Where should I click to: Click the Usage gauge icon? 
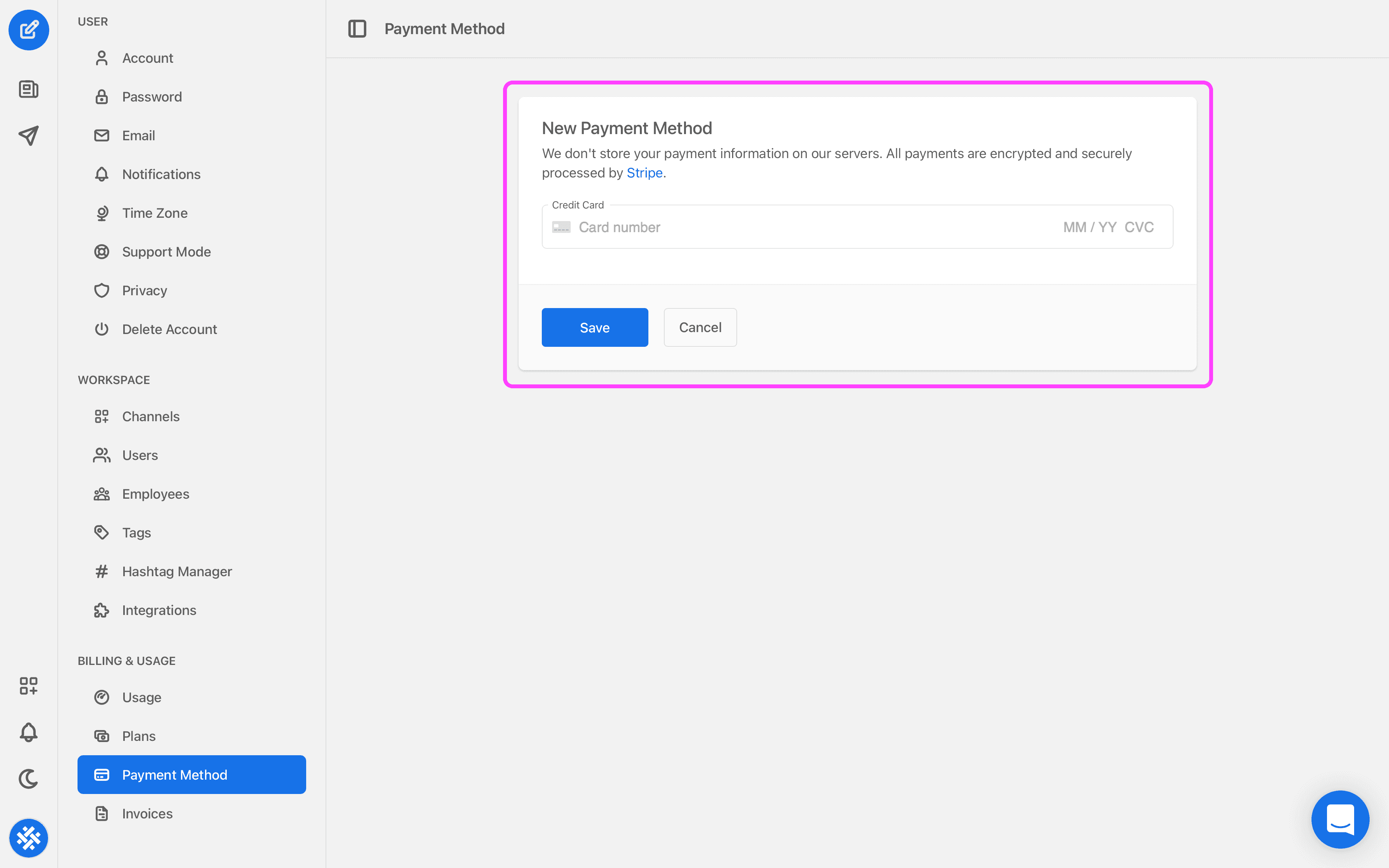pos(102,697)
